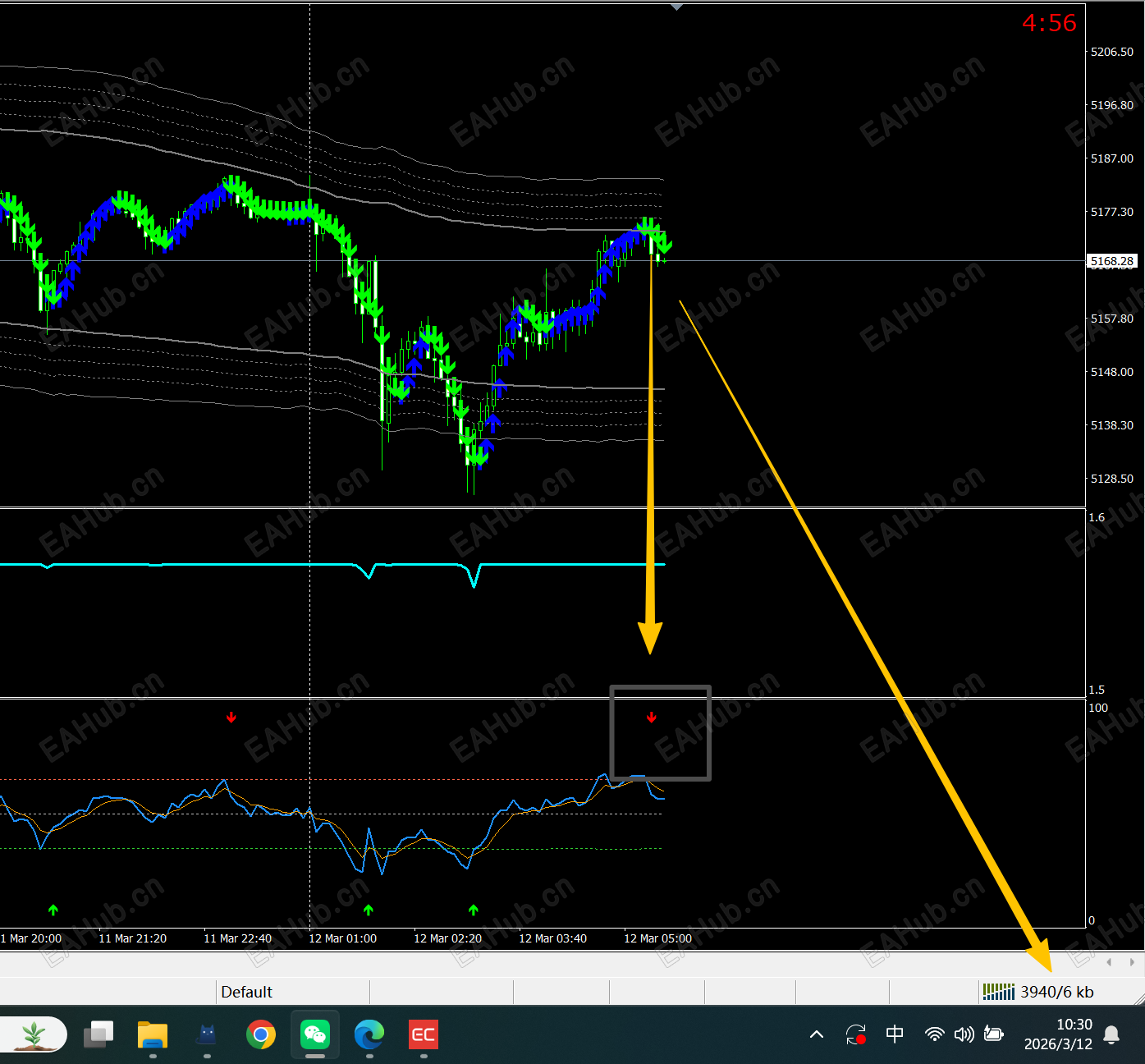Screen dimensions: 1145x1064
Task: Click the 5128.50 price scale label
Action: 1112,479
